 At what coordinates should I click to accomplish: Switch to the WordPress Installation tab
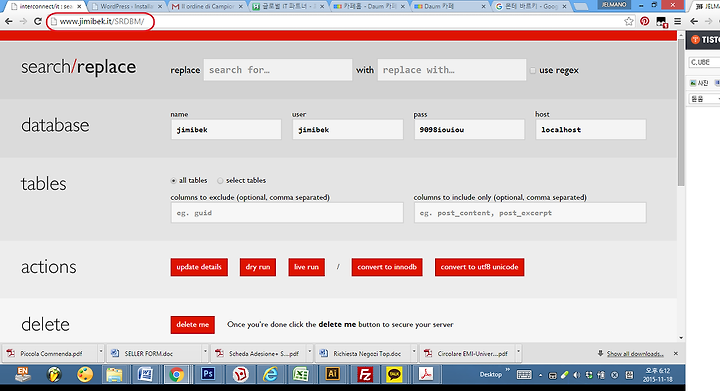(x=126, y=6)
